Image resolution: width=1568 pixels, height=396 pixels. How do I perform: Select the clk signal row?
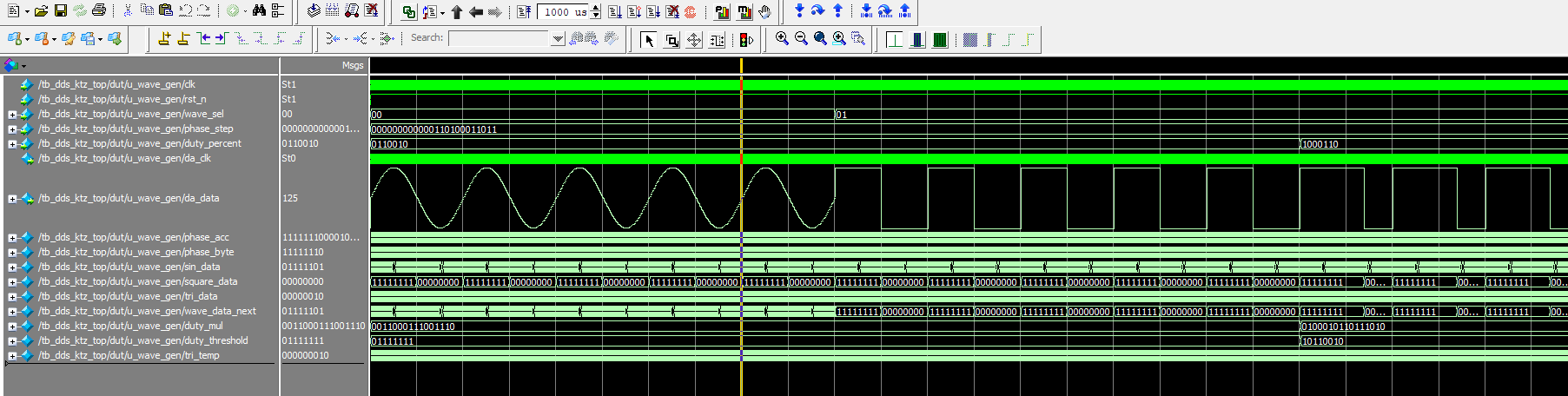(116, 84)
